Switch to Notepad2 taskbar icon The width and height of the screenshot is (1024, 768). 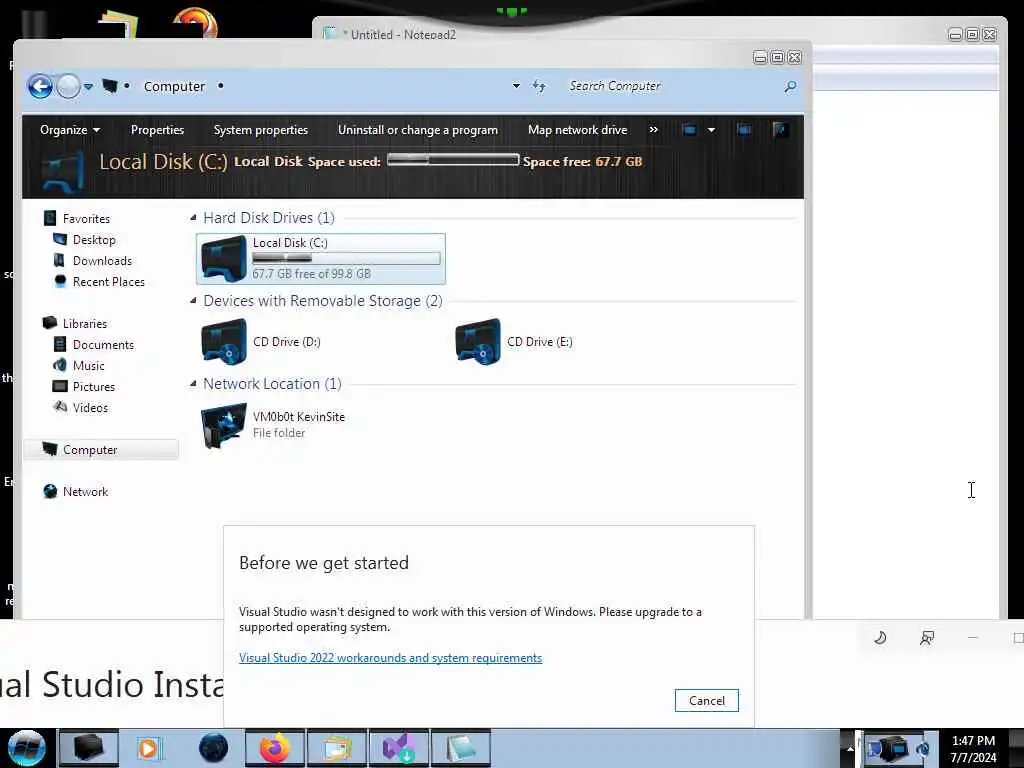click(461, 748)
